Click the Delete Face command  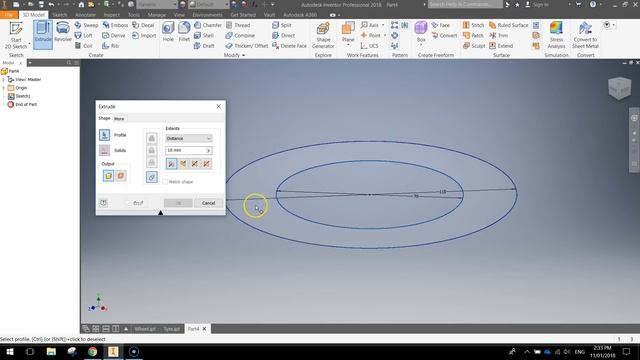click(289, 46)
